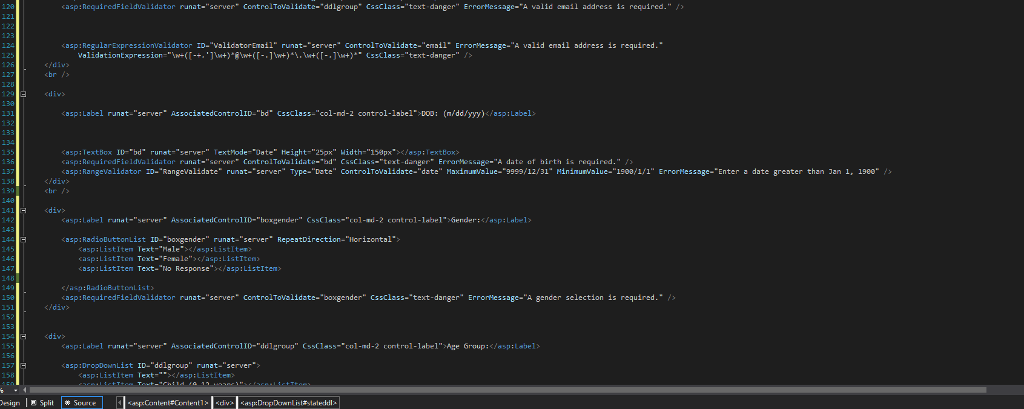This screenshot has width=1024, height=409.
Task: Collapse the div block at line 154
Action: (x=24, y=336)
